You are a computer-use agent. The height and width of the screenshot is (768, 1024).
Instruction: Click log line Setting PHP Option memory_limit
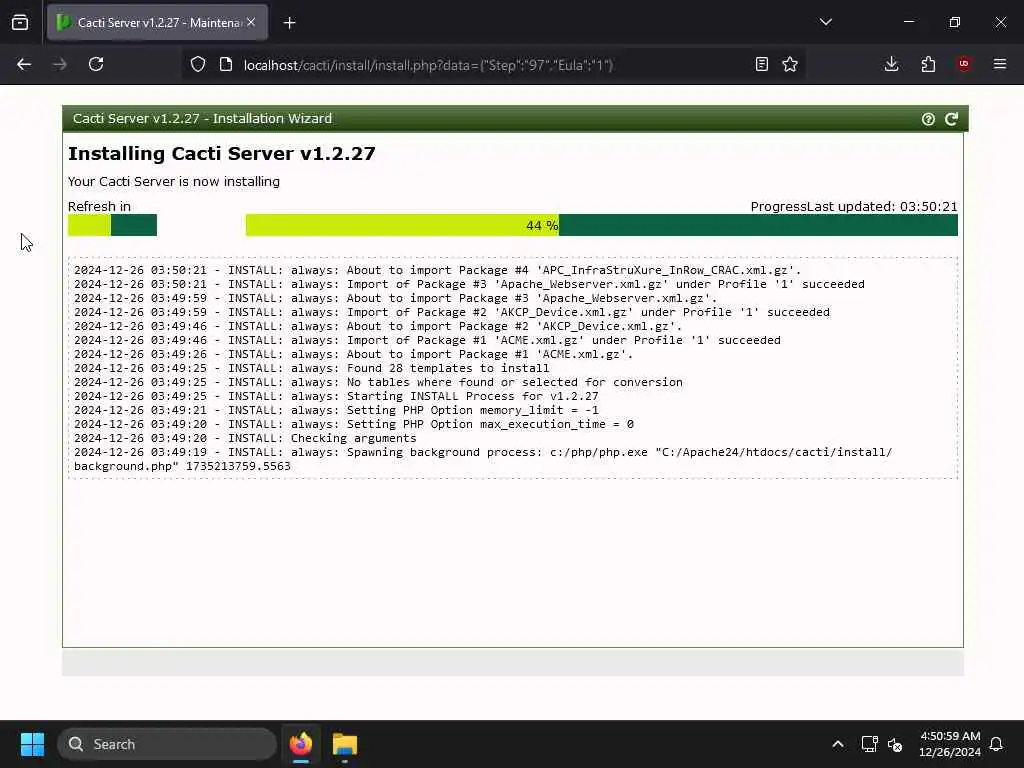coord(336,410)
